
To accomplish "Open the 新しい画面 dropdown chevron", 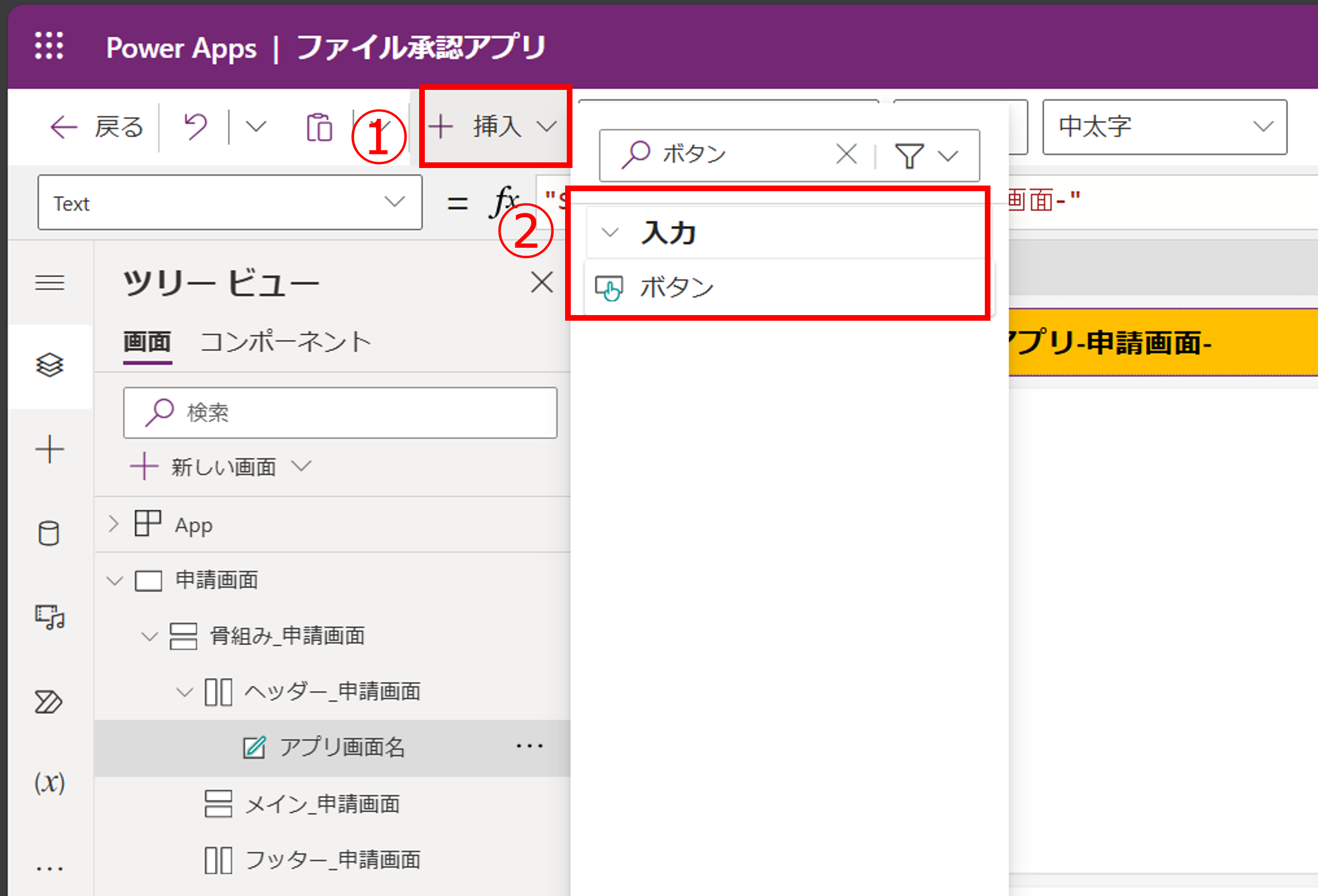I will click(x=301, y=466).
